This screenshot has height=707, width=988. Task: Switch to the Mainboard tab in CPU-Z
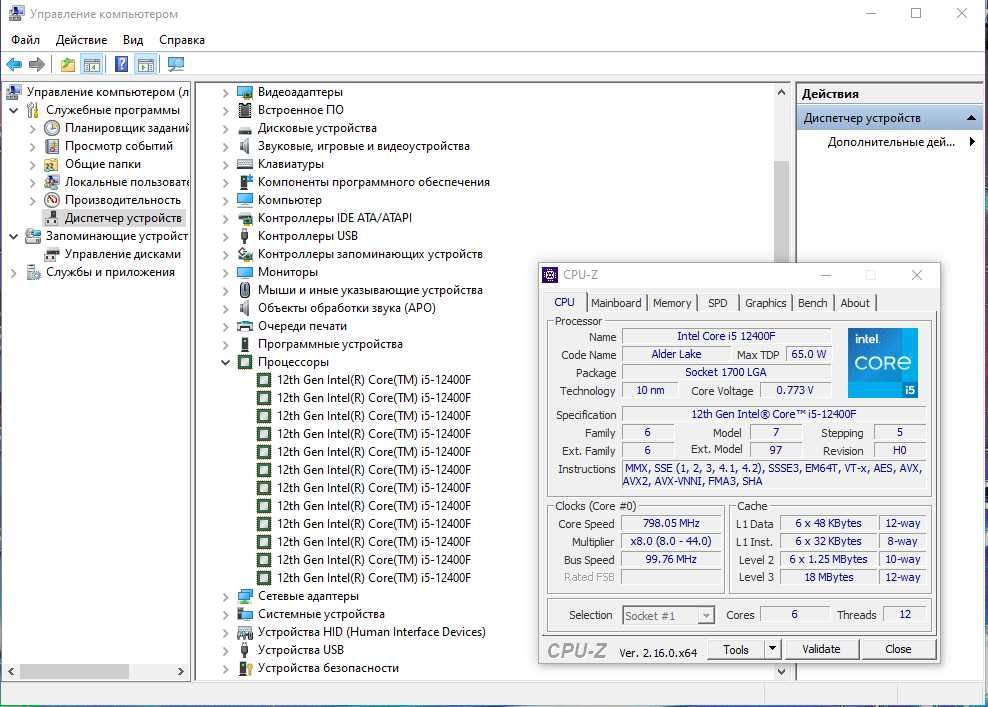(616, 303)
